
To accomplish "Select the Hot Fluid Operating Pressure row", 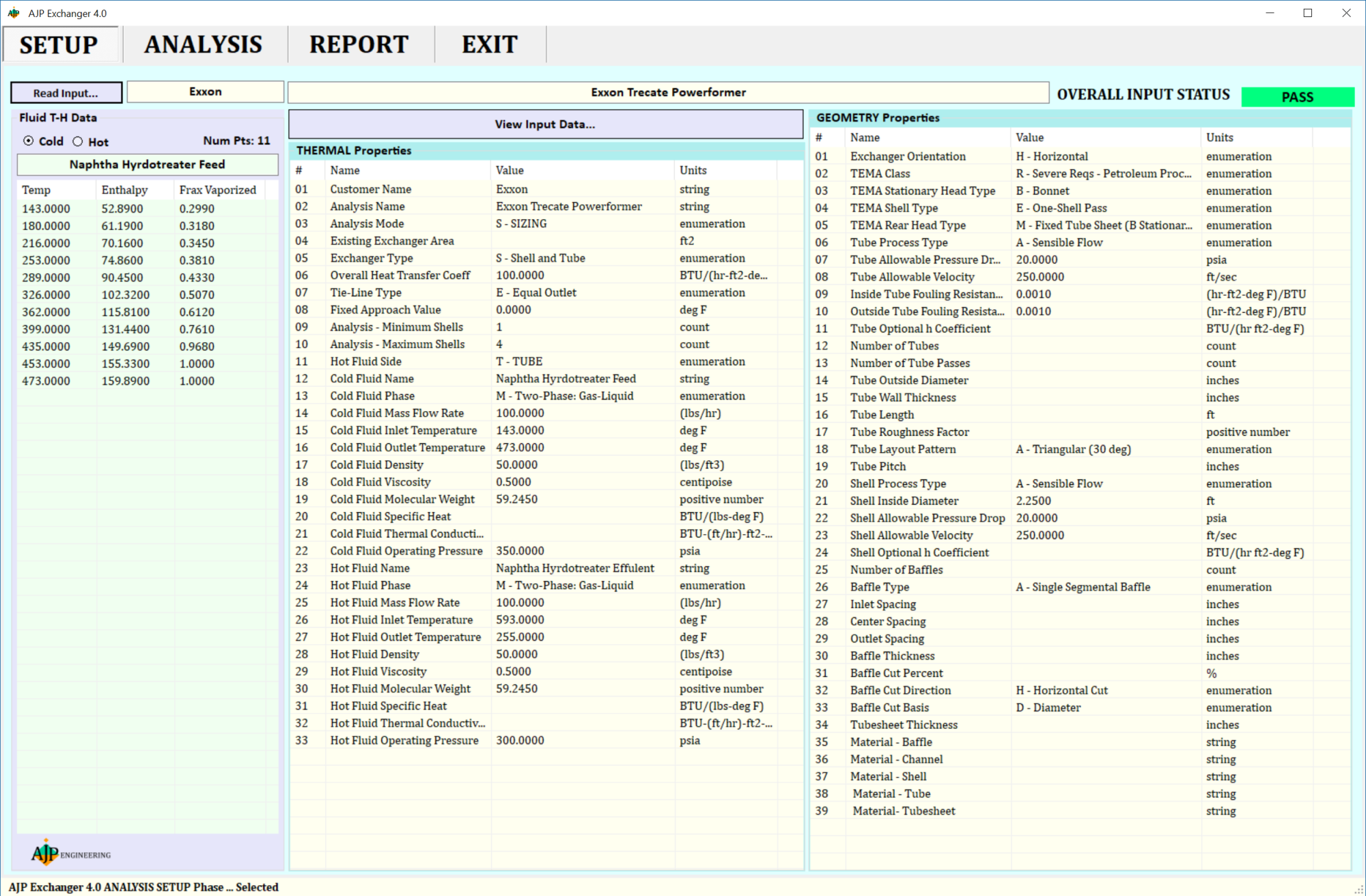I will pyautogui.click(x=546, y=740).
